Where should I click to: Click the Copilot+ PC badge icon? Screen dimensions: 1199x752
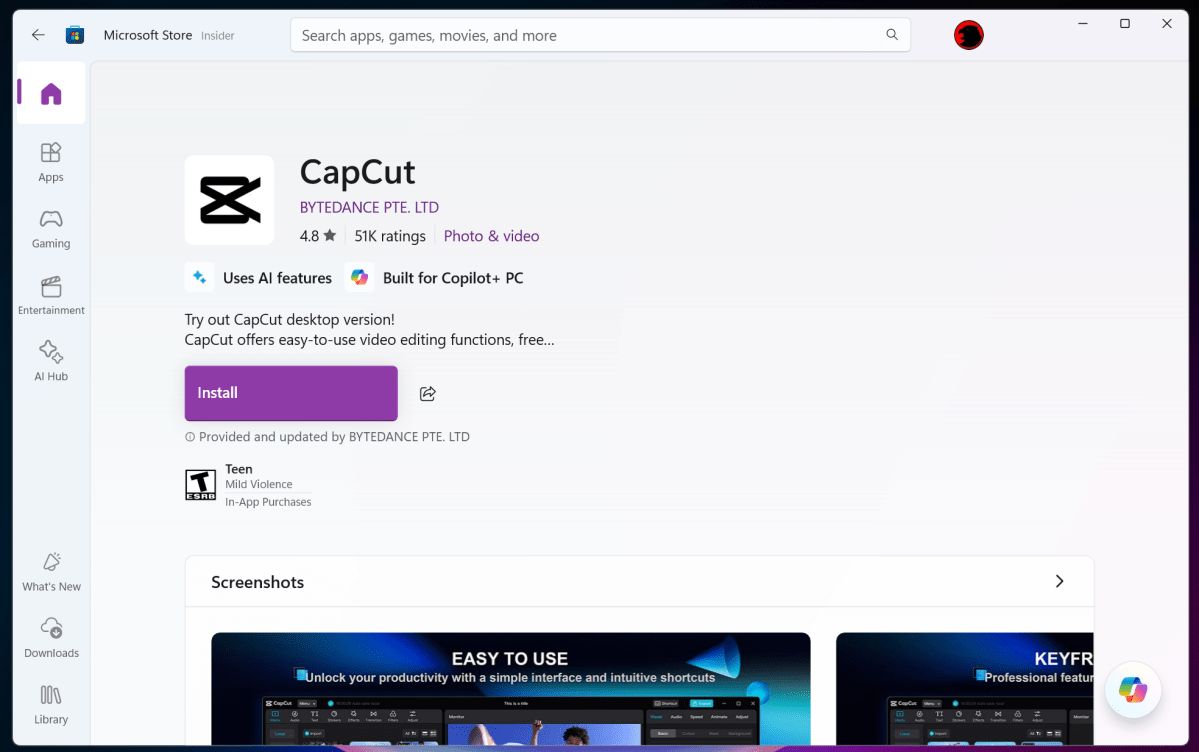[359, 277]
